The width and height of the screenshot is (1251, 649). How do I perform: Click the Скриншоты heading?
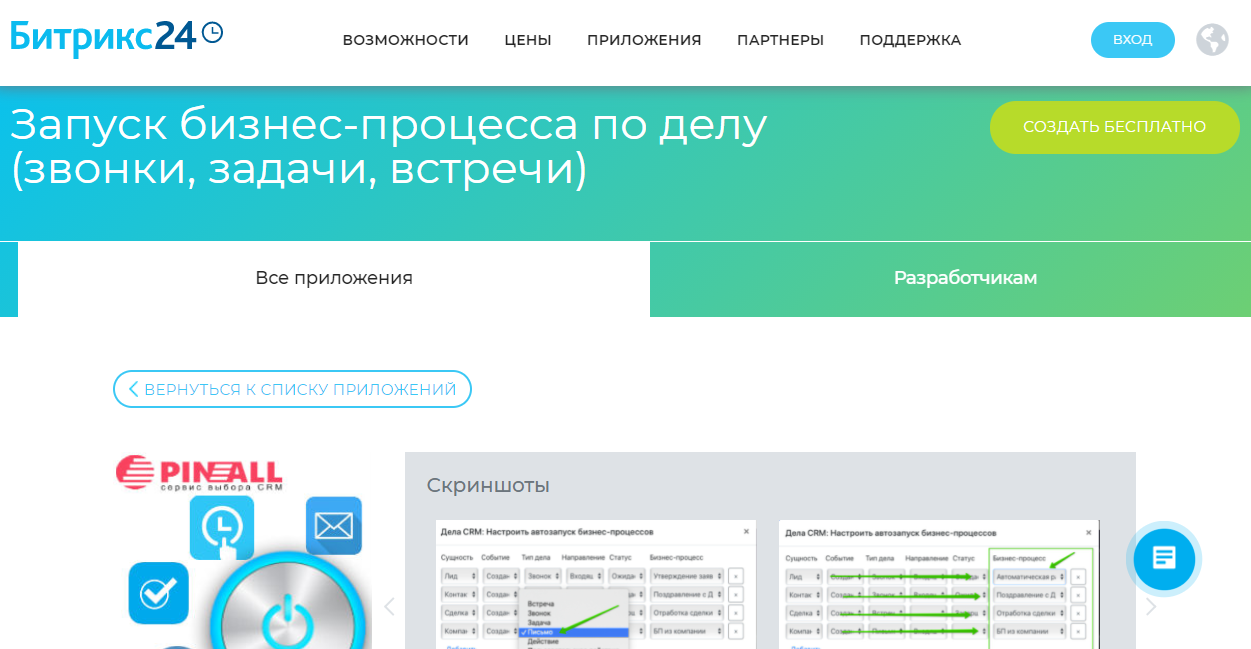(488, 485)
